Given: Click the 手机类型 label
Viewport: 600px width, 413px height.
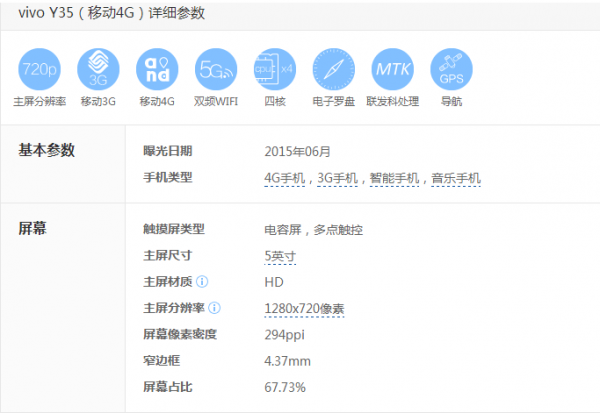Looking at the screenshot, I should point(168,177).
